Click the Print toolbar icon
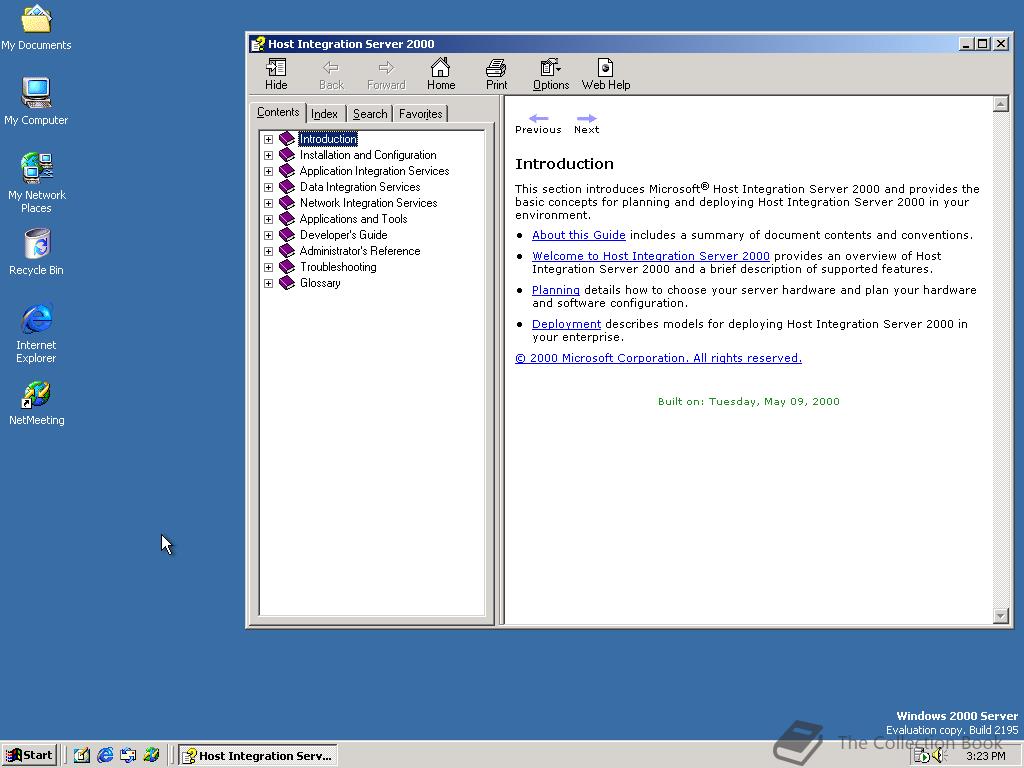The height and width of the screenshot is (768, 1024). [496, 74]
